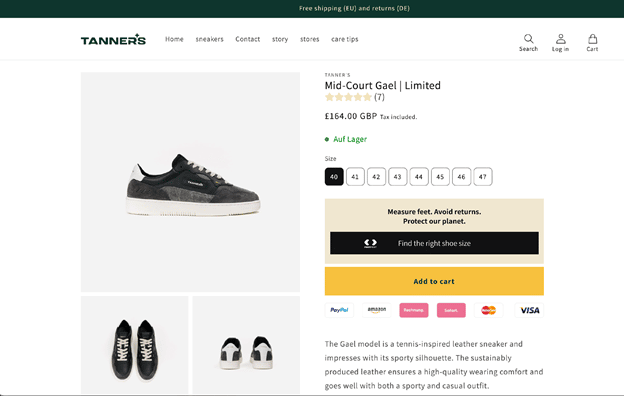624x396 pixels.
Task: Open the Search magnifier icon
Action: point(528,39)
